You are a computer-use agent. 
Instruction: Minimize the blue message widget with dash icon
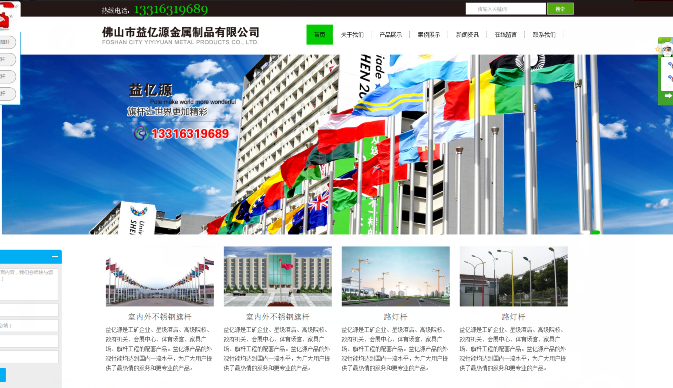click(55, 257)
